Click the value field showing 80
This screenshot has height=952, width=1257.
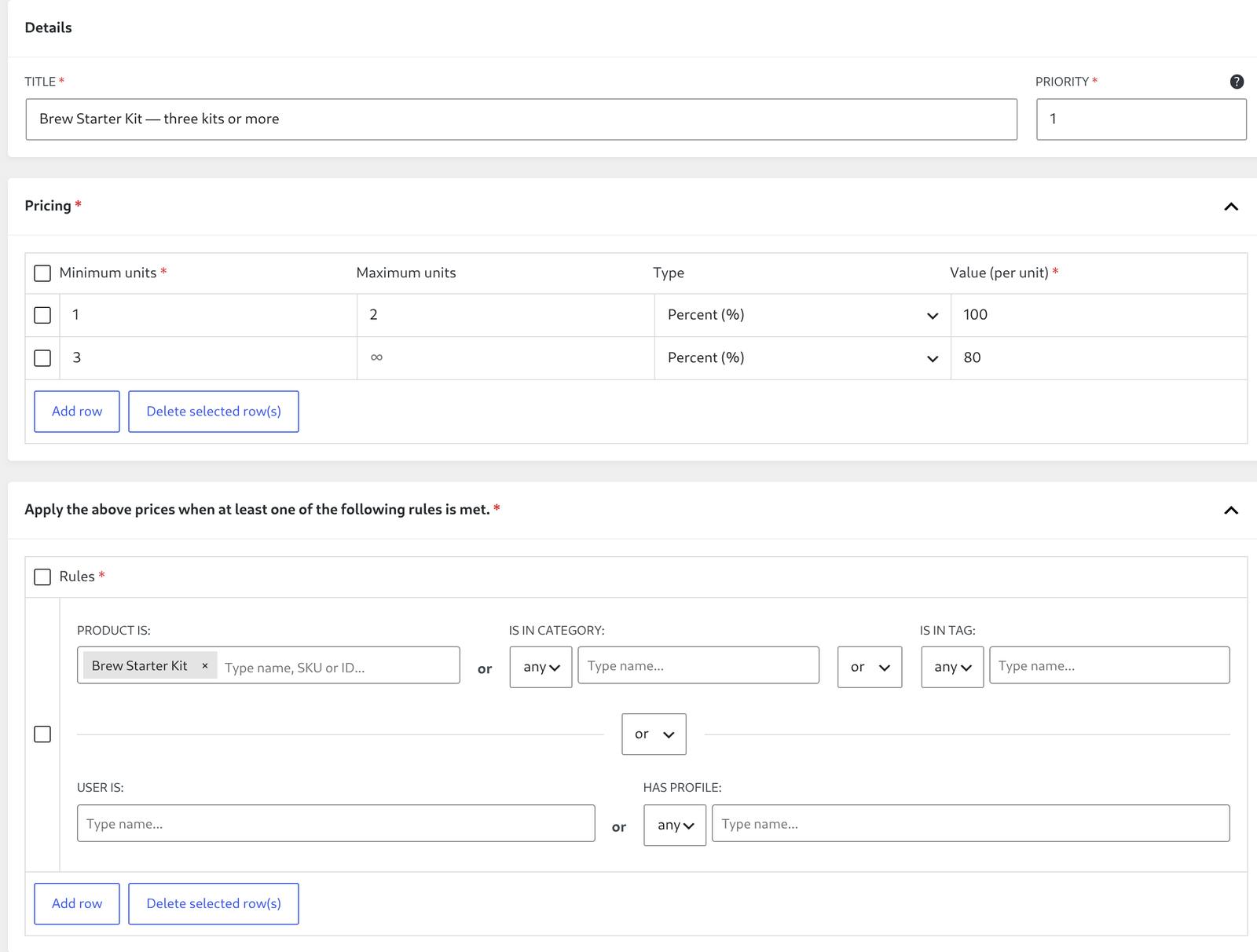click(x=1099, y=358)
